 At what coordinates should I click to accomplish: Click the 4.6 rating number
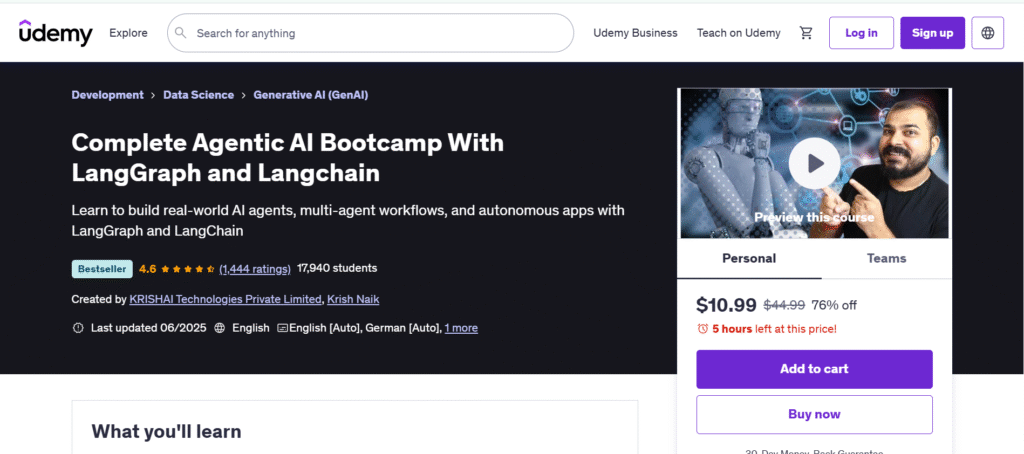[x=148, y=268]
